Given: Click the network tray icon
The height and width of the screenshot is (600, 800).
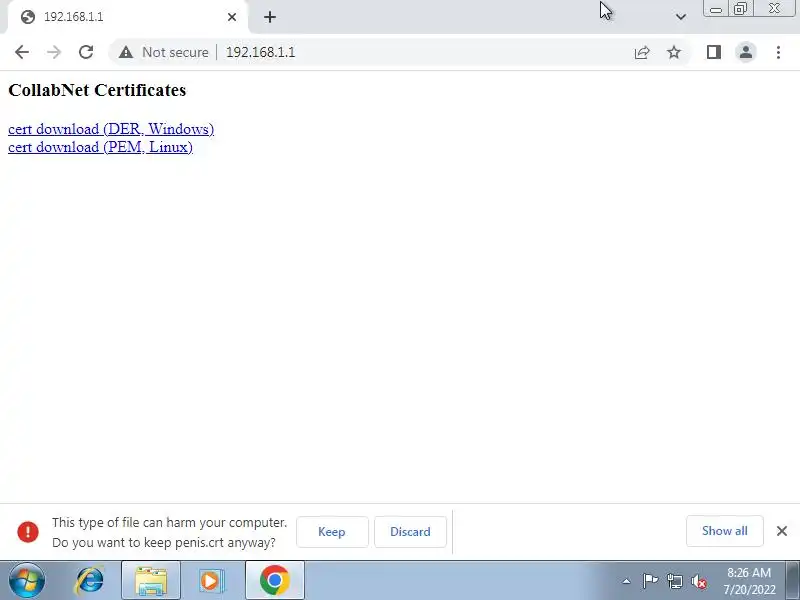Looking at the screenshot, I should pyautogui.click(x=675, y=581).
